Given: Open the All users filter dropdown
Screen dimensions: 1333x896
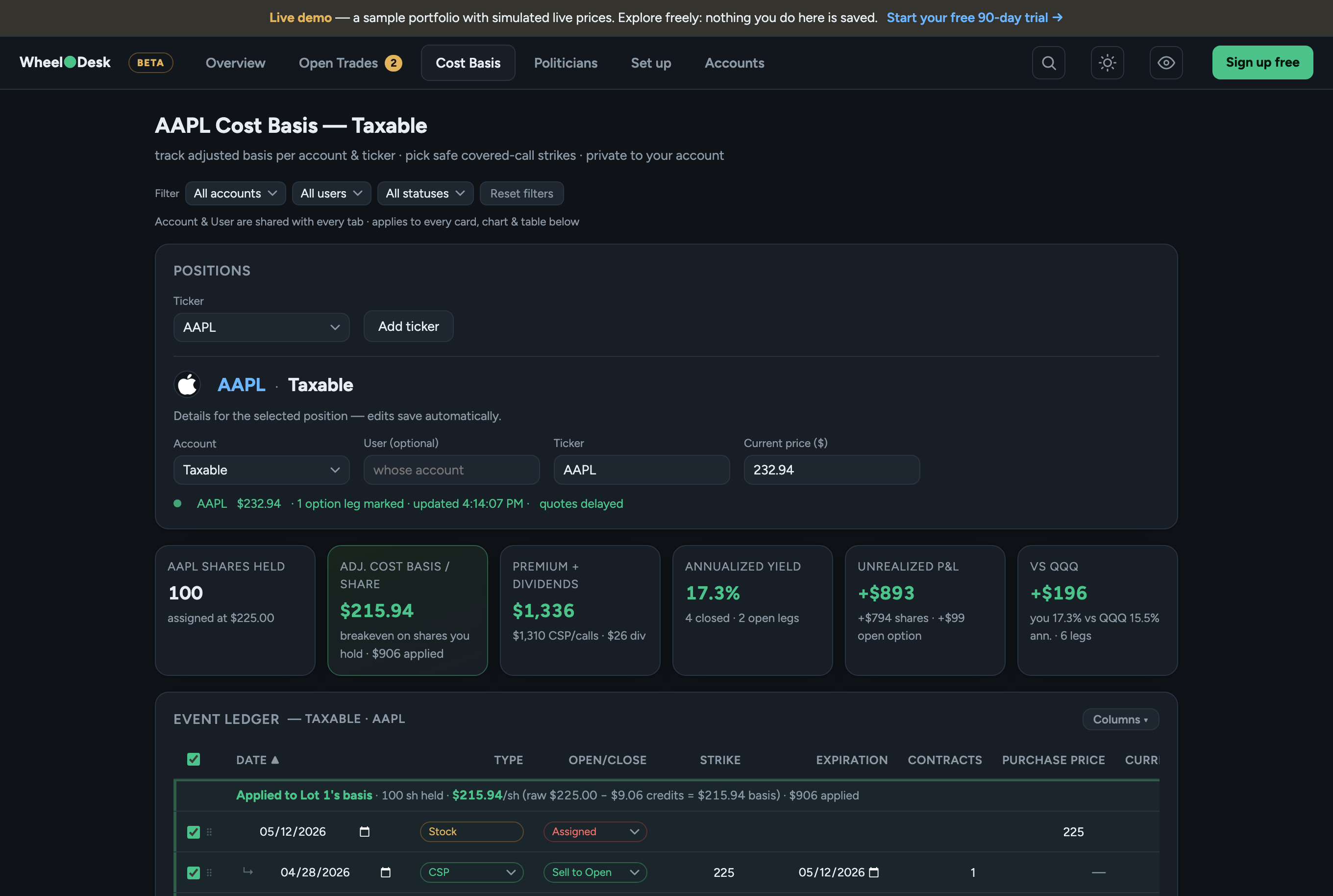Looking at the screenshot, I should pyautogui.click(x=331, y=193).
